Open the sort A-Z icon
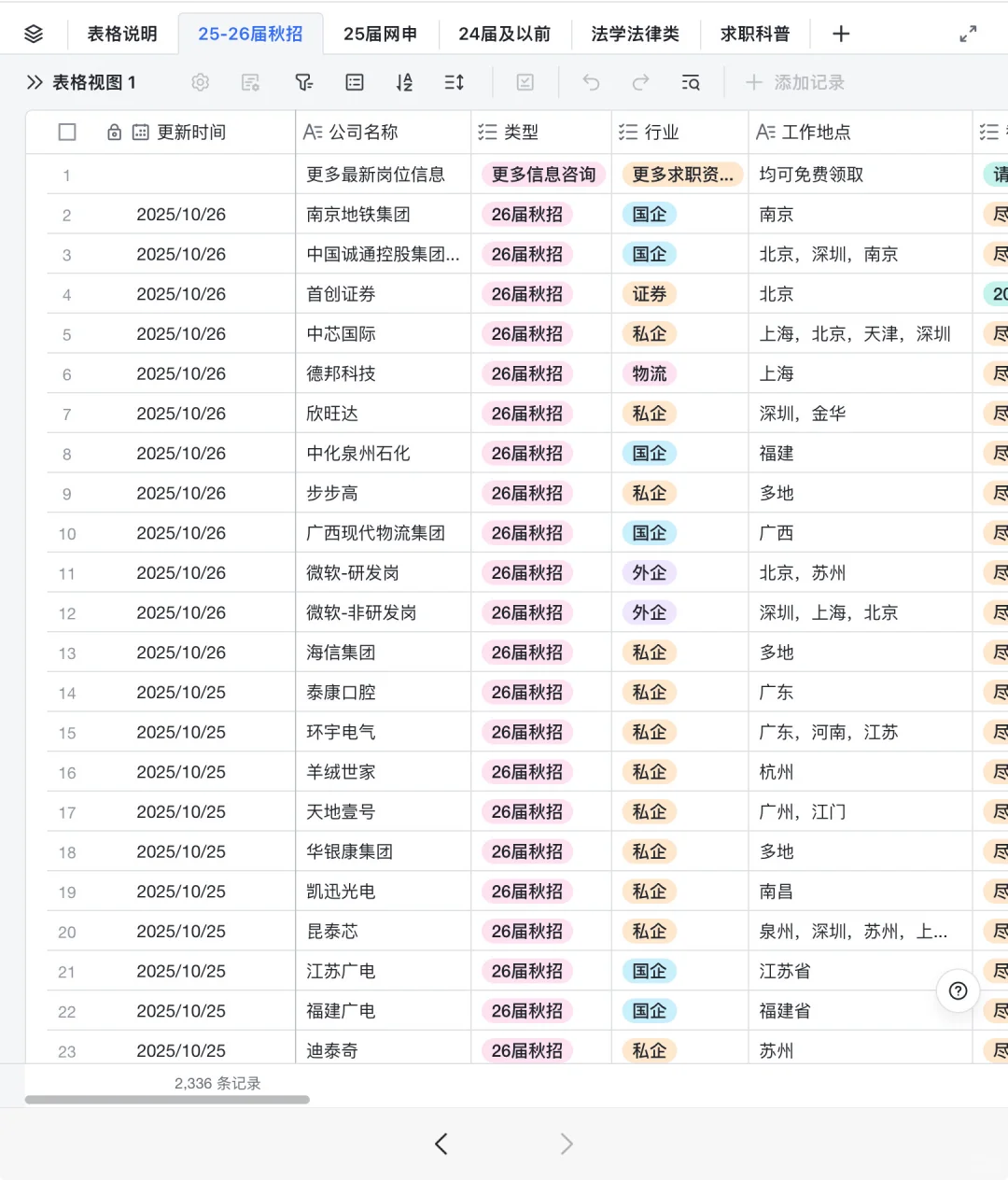1008x1180 pixels. (404, 82)
